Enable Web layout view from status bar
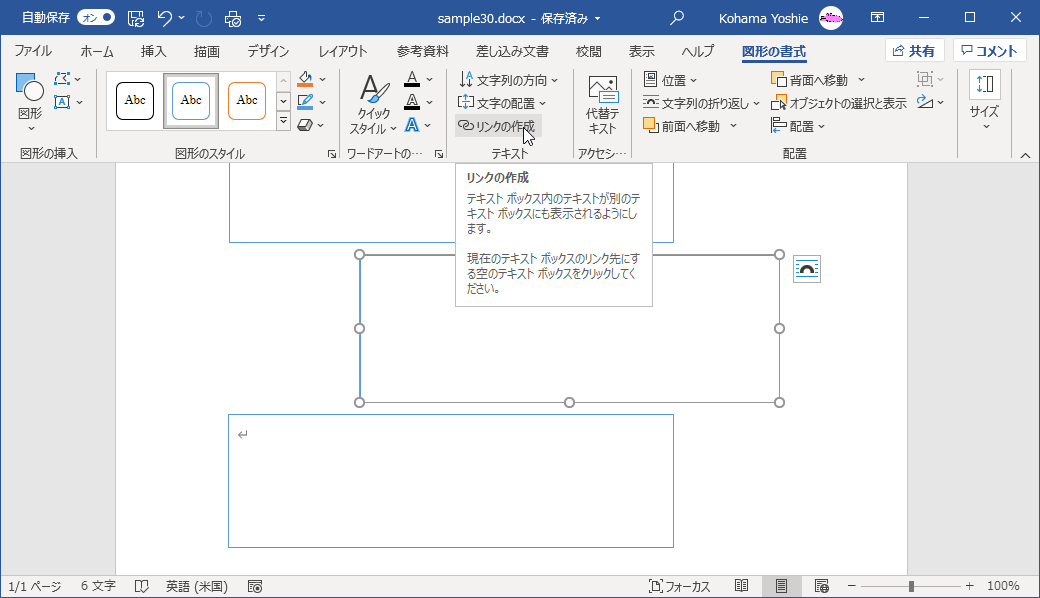Viewport: 1040px width, 598px height. 822,586
